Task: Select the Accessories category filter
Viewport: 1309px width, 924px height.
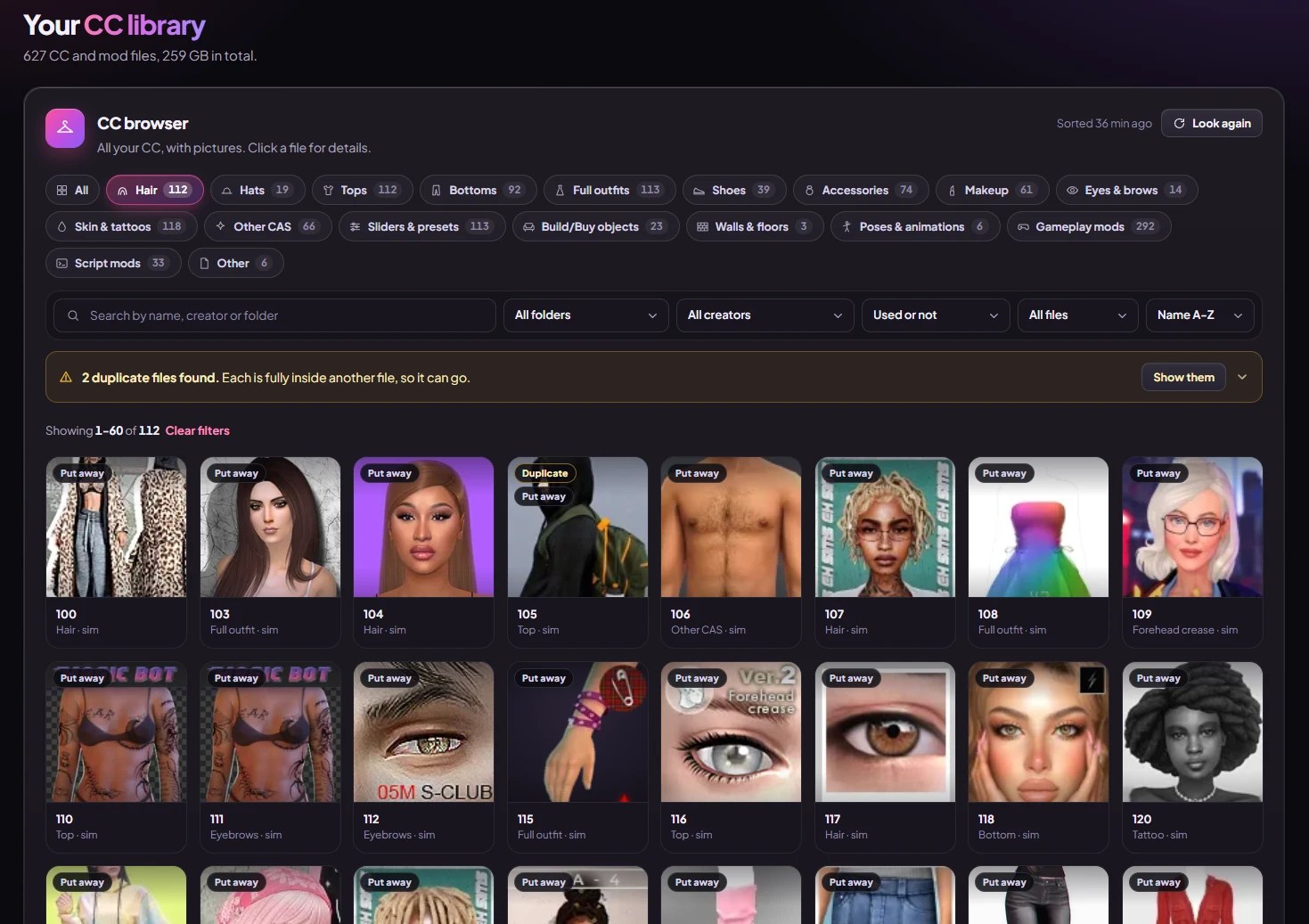Action: click(x=861, y=191)
